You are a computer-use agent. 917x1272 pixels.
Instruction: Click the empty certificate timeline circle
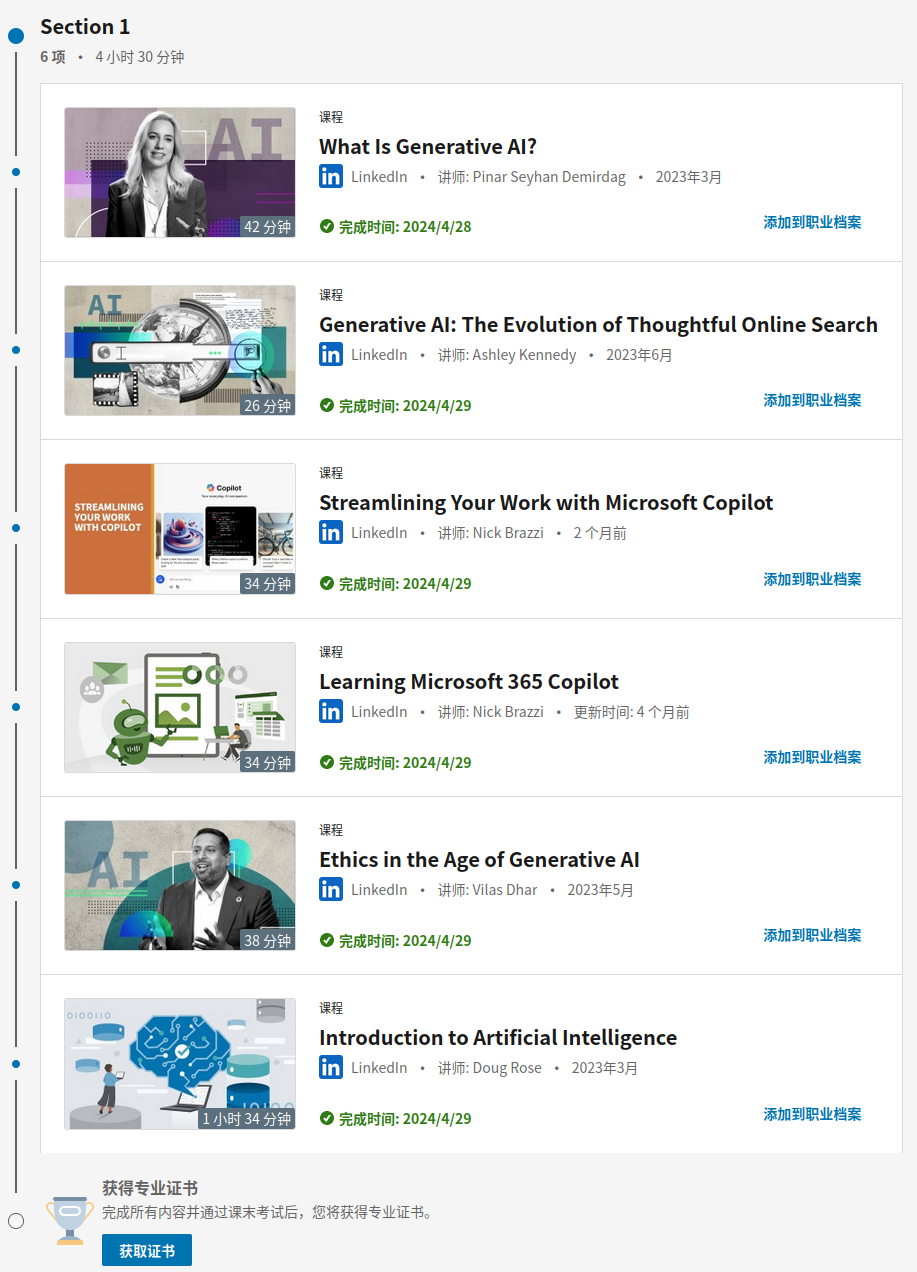coord(16,1221)
